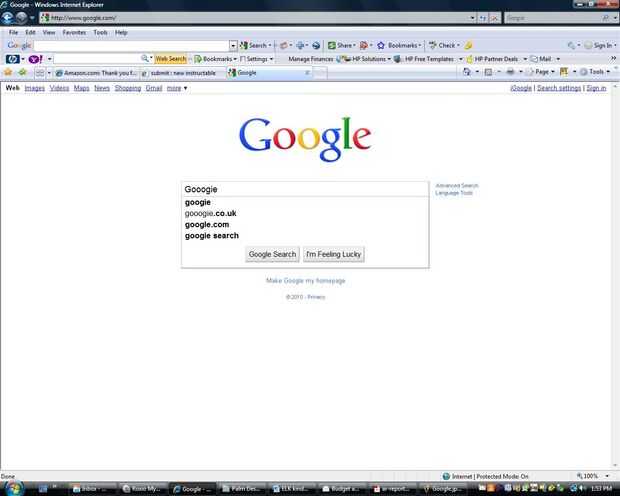This screenshot has height=496, width=620.
Task: Switch to the Amazon.com Thank you tab
Action: pos(96,73)
